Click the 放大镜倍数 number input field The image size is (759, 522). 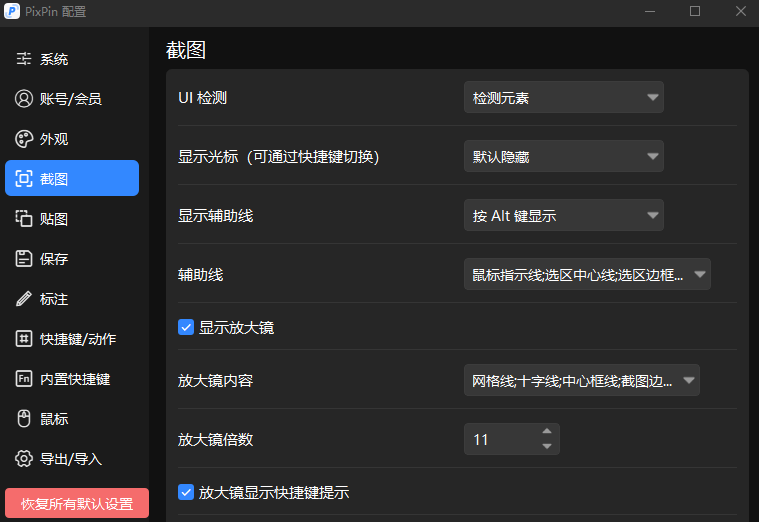498,439
